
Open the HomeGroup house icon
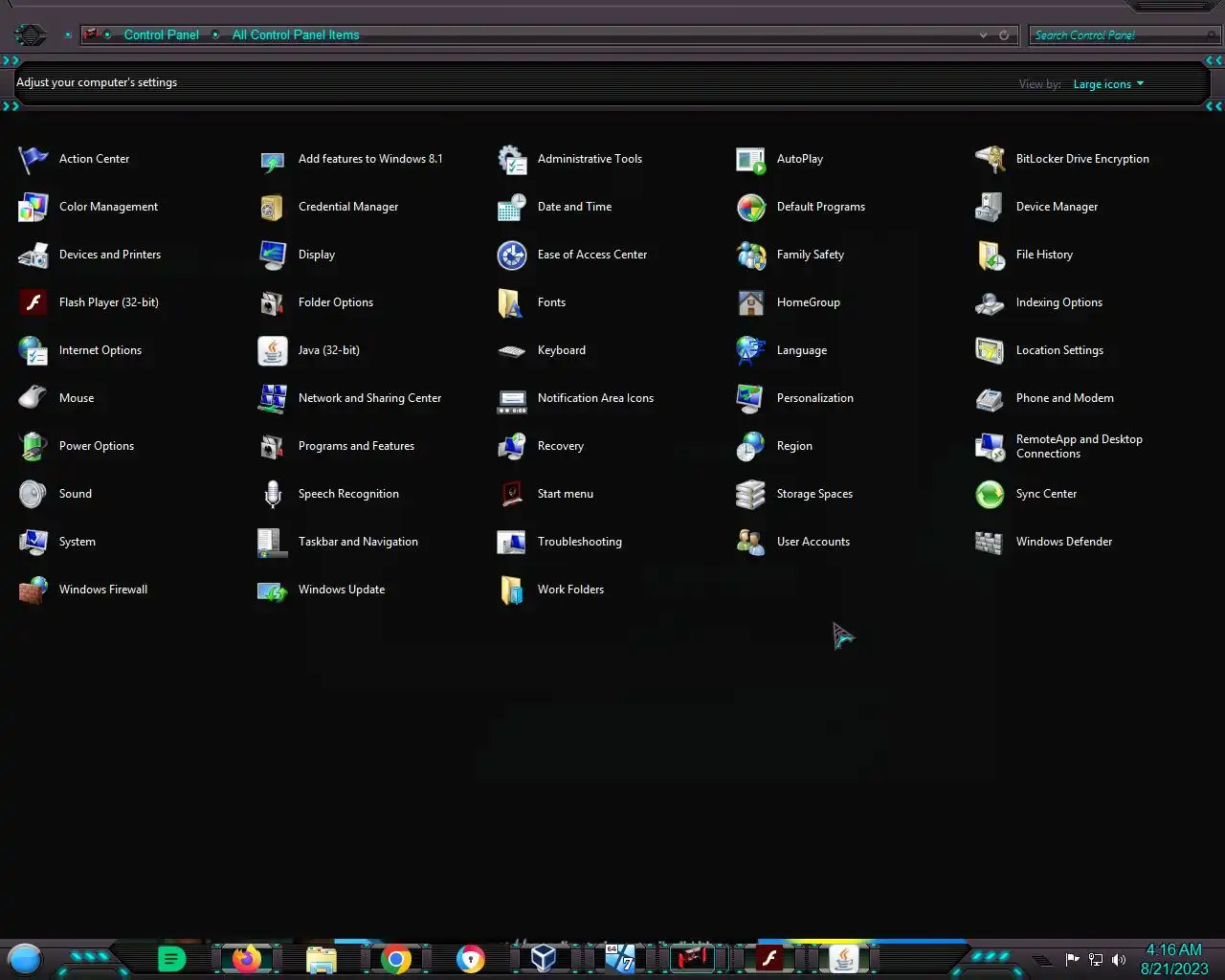coord(751,302)
